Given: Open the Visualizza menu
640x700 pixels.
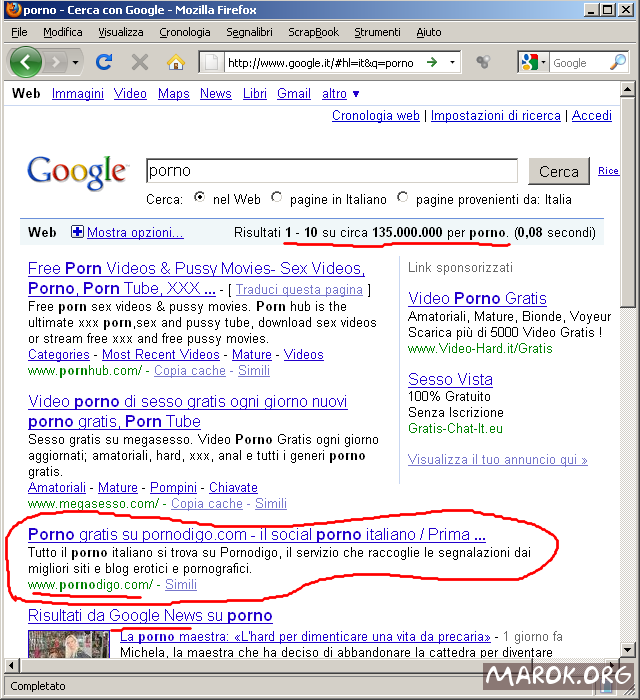Looking at the screenshot, I should pos(121,32).
